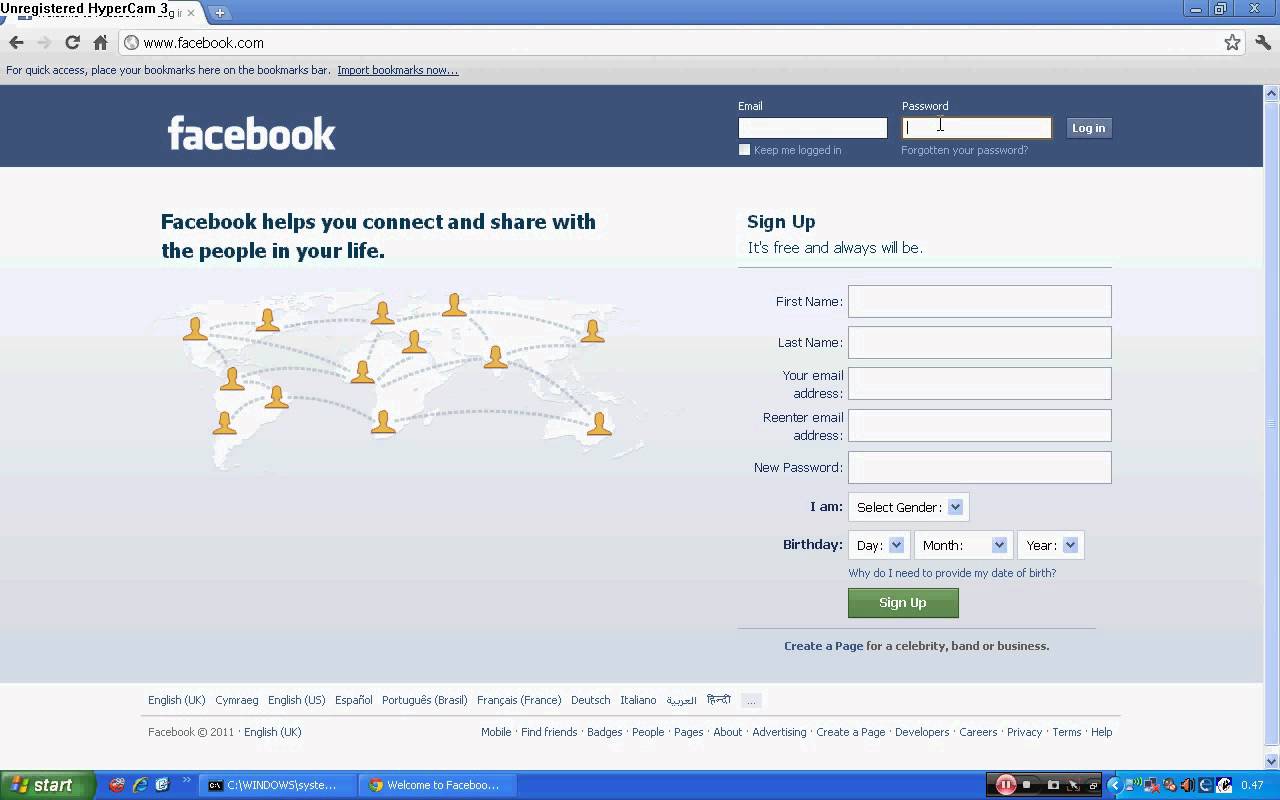1280x800 pixels.
Task: Open the birthday Day dropdown
Action: tap(879, 545)
